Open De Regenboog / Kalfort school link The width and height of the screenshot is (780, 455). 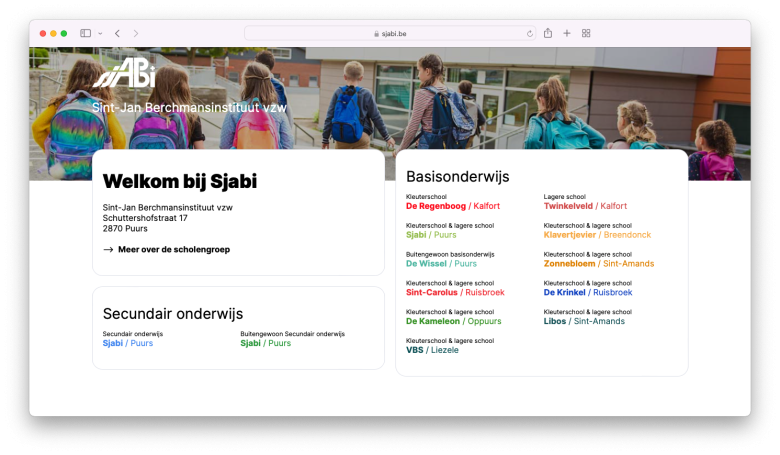pos(453,206)
